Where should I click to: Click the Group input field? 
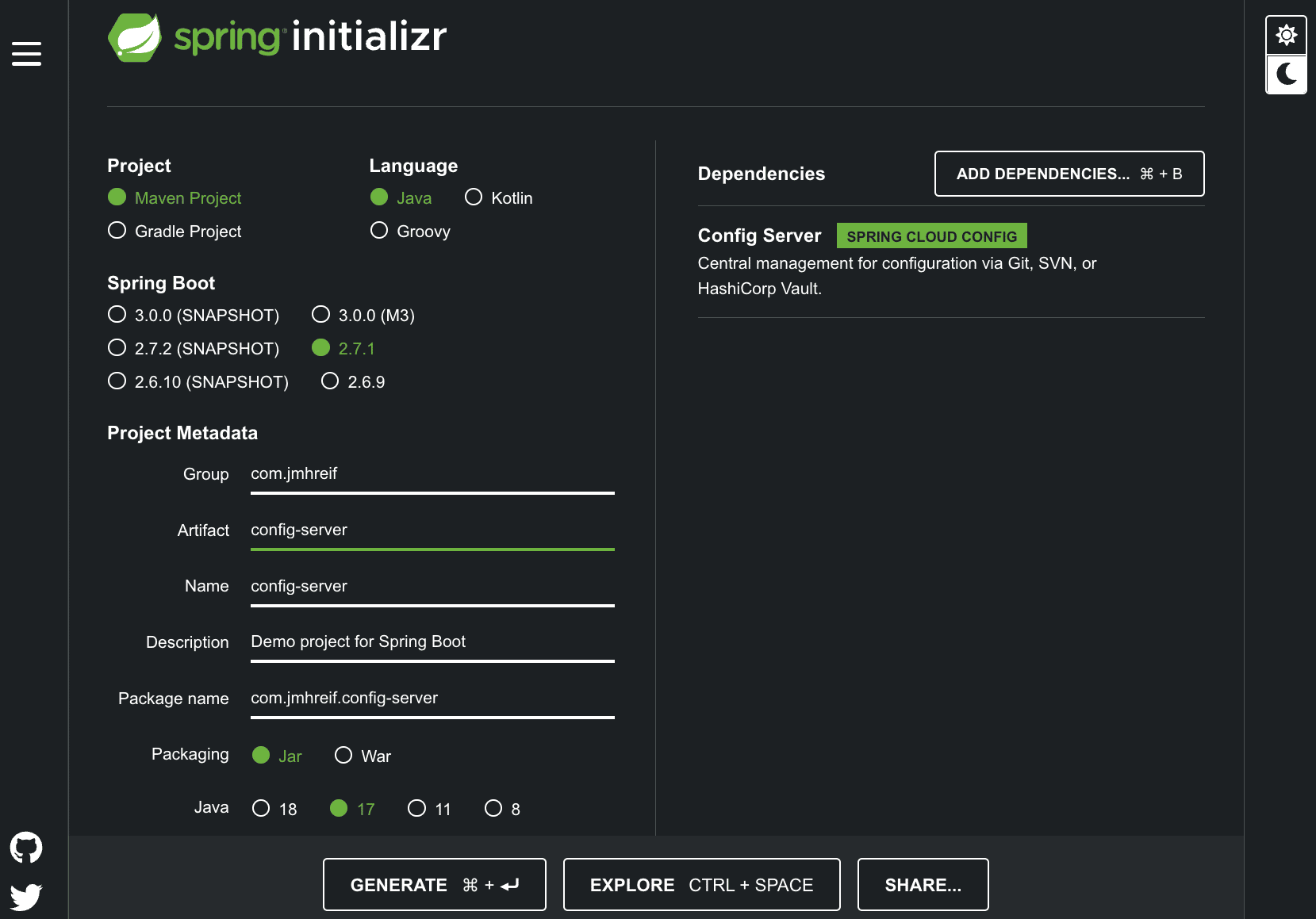click(432, 474)
